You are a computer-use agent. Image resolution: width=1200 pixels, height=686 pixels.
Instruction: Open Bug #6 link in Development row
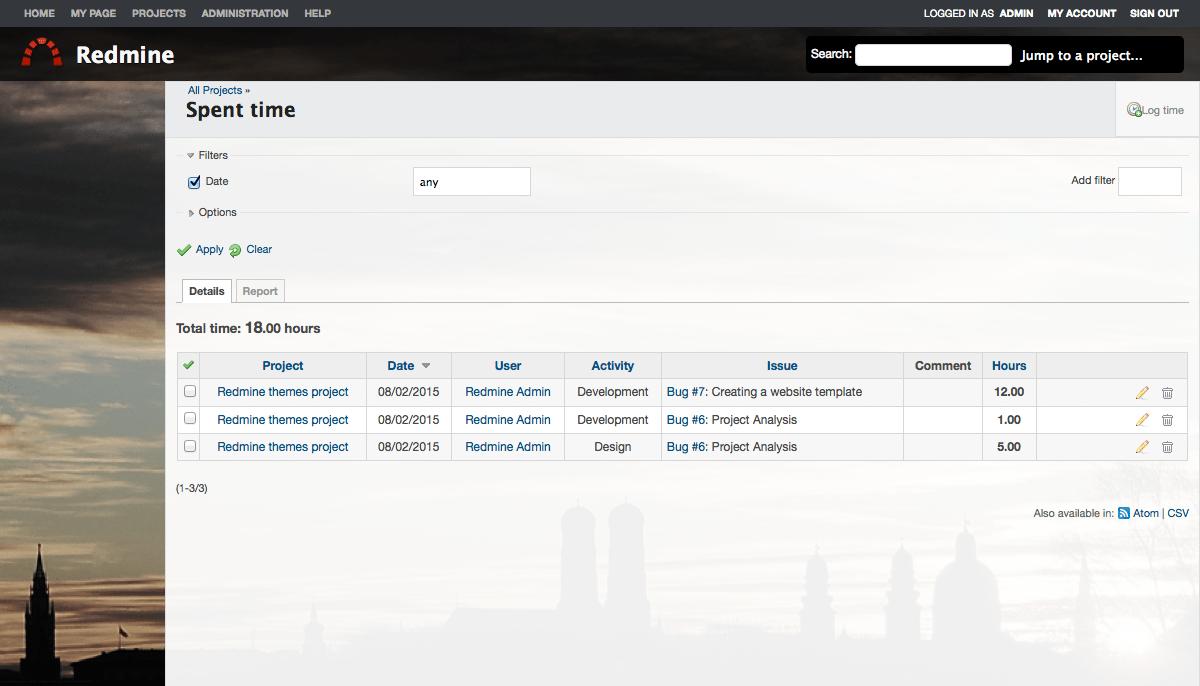[686, 420]
